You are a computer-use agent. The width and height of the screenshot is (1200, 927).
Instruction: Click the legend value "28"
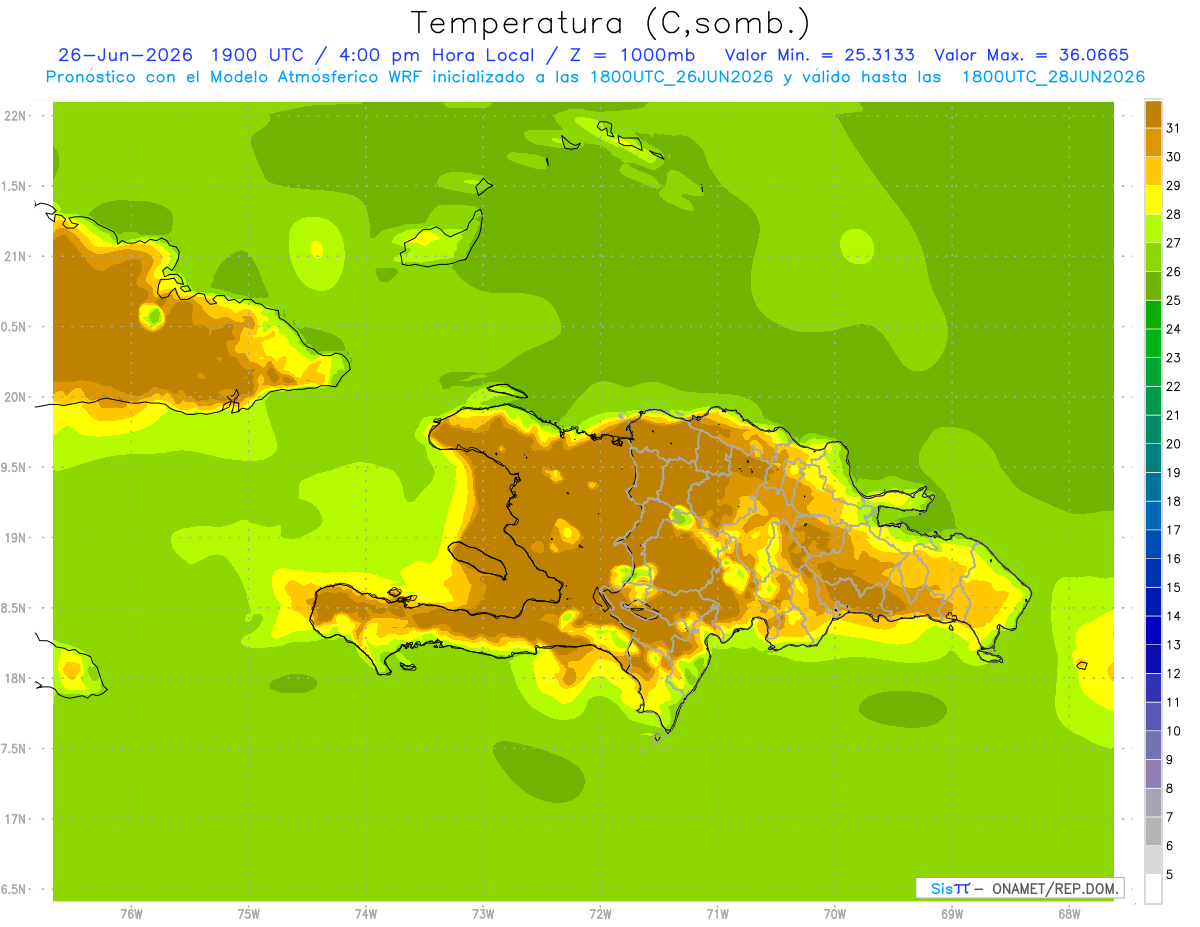click(1173, 214)
